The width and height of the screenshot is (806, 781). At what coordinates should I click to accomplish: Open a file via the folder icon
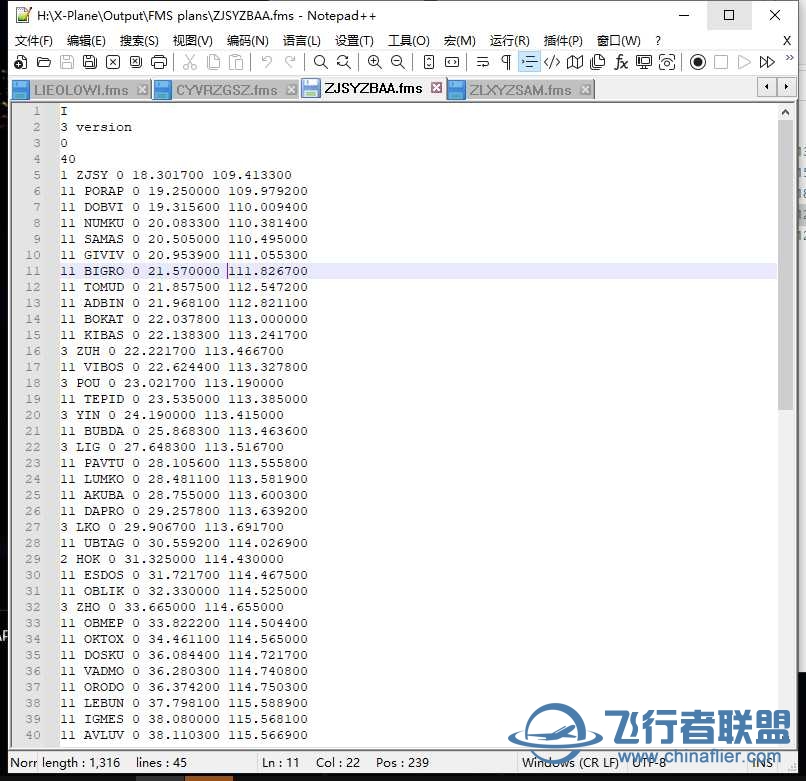pos(44,62)
